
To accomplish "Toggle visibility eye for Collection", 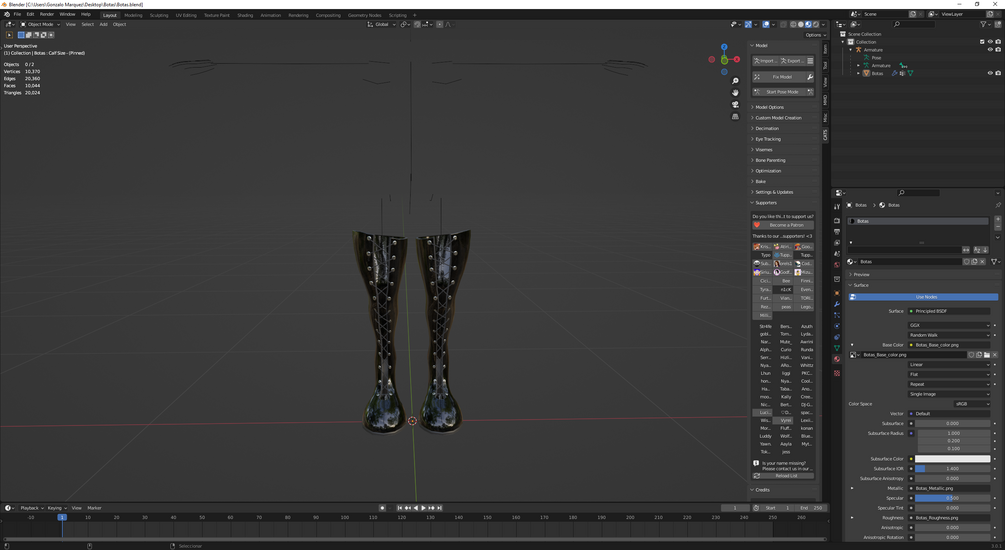I will tap(990, 42).
